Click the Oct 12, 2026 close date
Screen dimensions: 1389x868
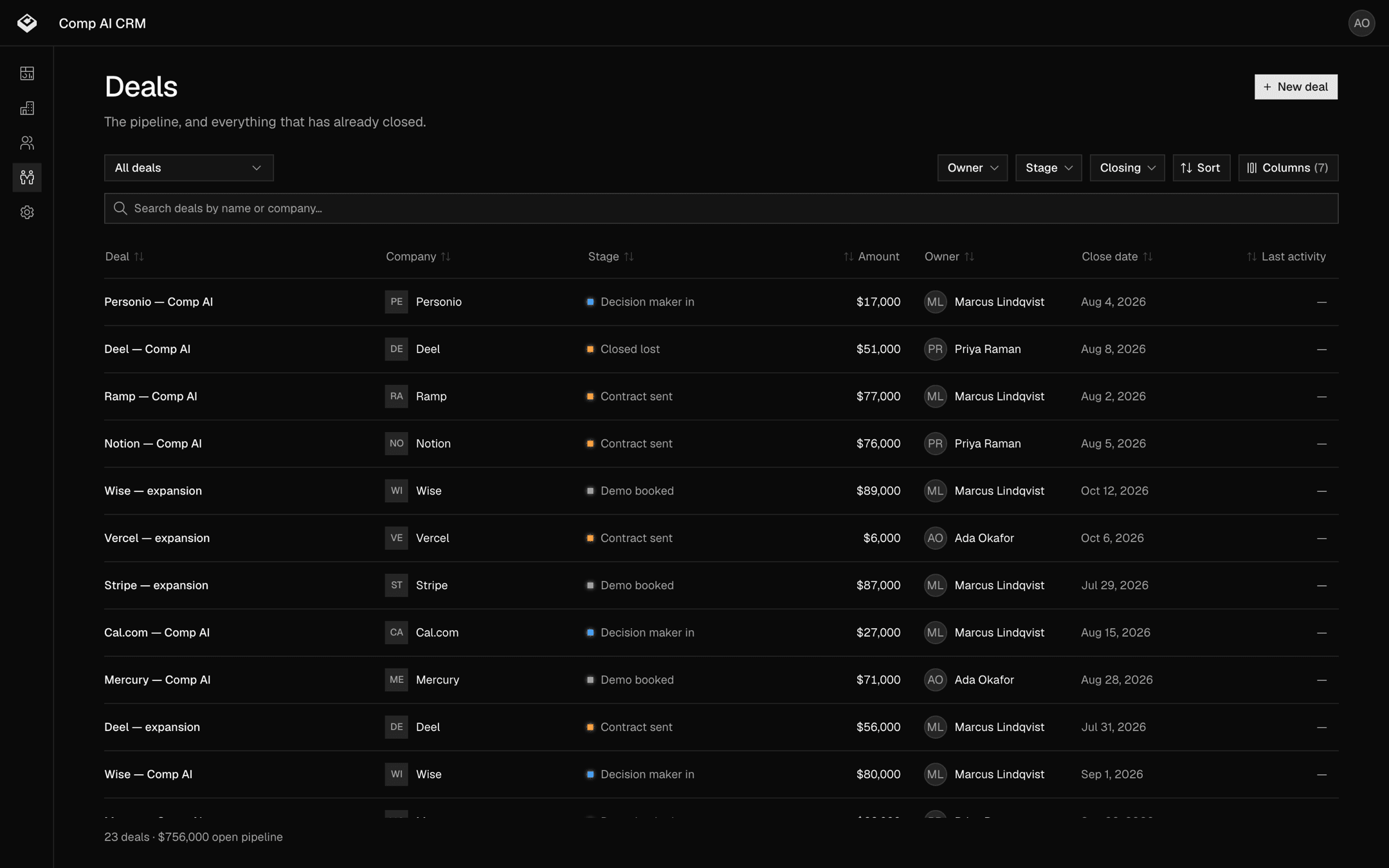tap(1114, 491)
